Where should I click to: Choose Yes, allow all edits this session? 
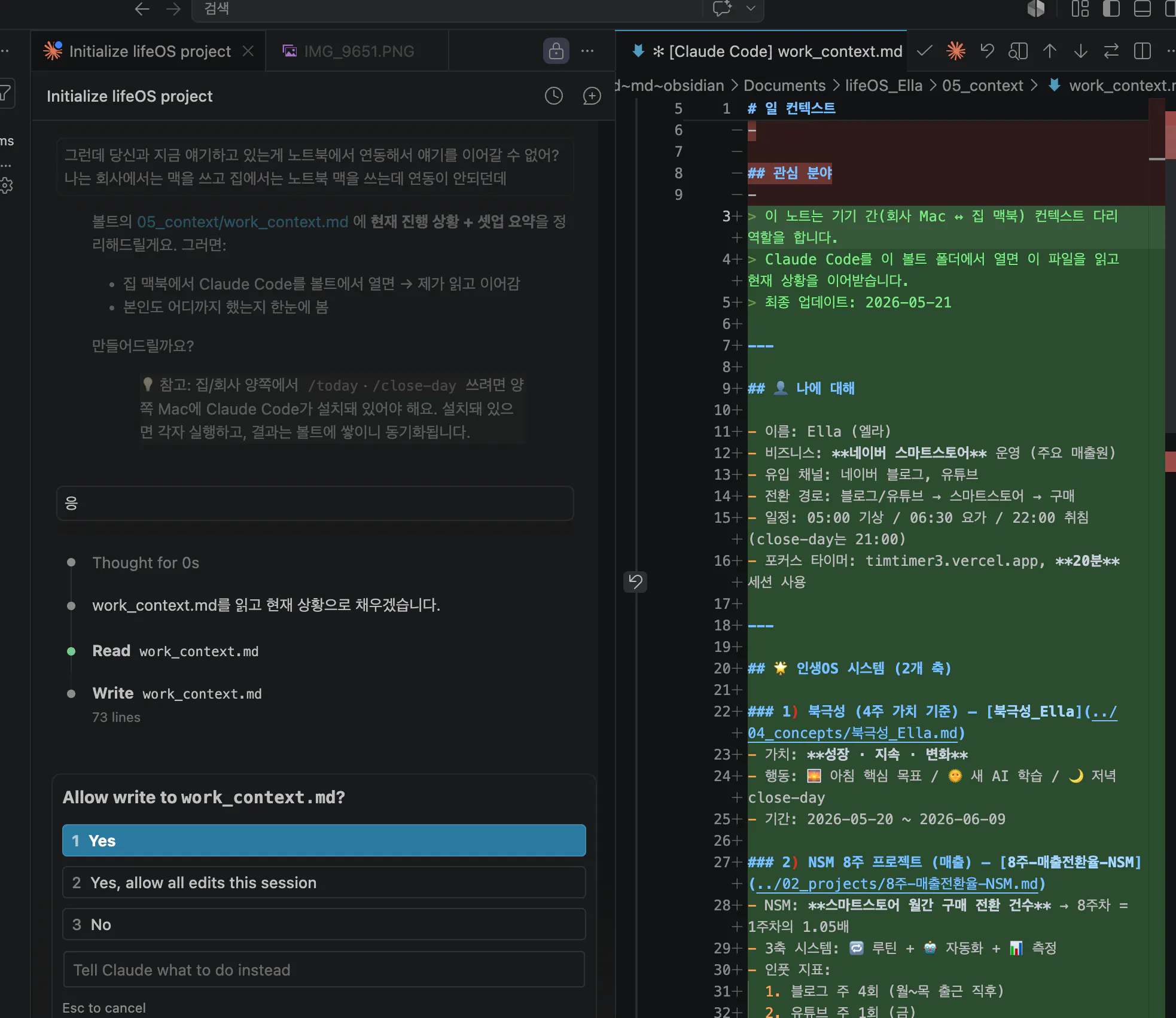pyautogui.click(x=324, y=882)
